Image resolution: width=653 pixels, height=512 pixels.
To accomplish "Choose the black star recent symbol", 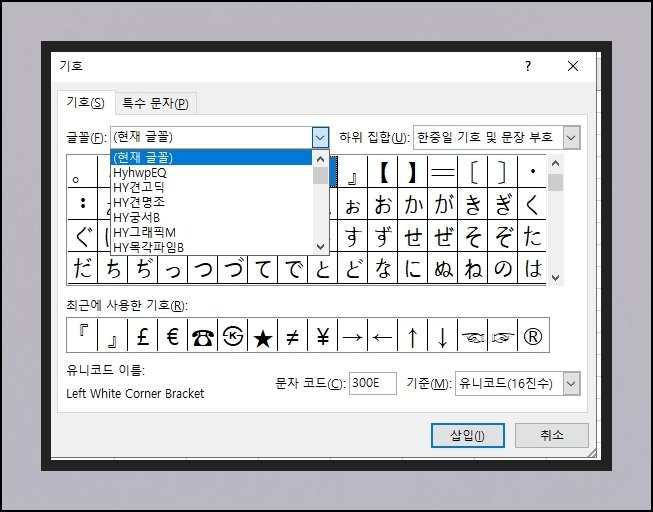I will coord(262,335).
